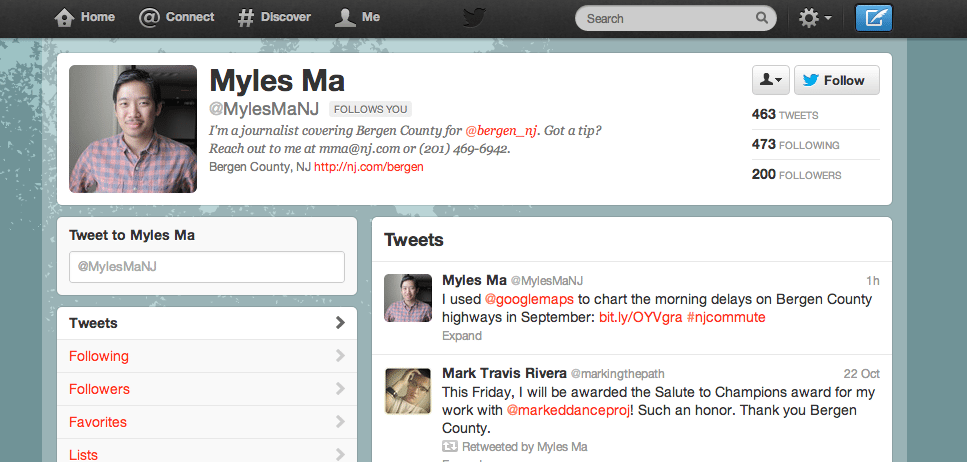Open the Me menu item
This screenshot has width=967, height=462.
point(357,17)
